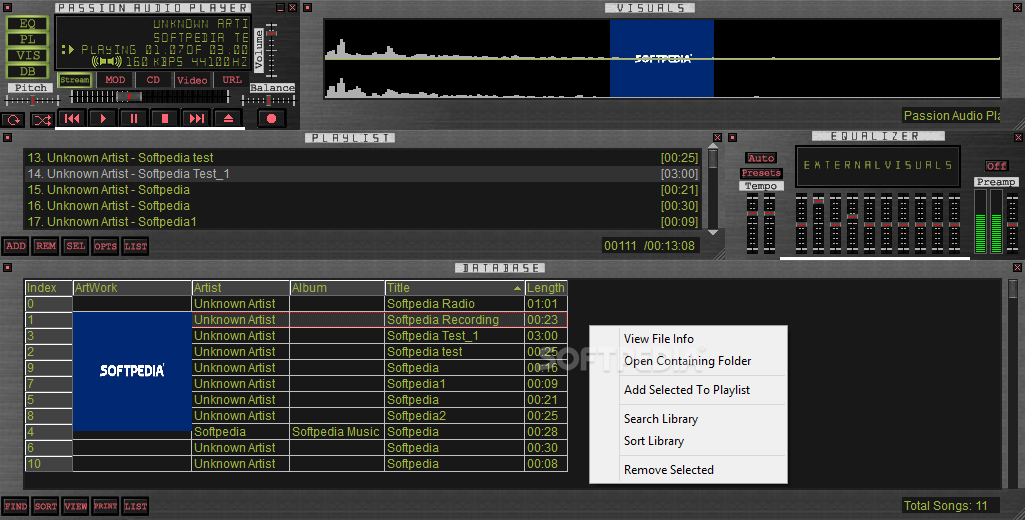Viewport: 1025px width, 520px height.
Task: Click the Pitch slider handle
Action: (x=32, y=101)
